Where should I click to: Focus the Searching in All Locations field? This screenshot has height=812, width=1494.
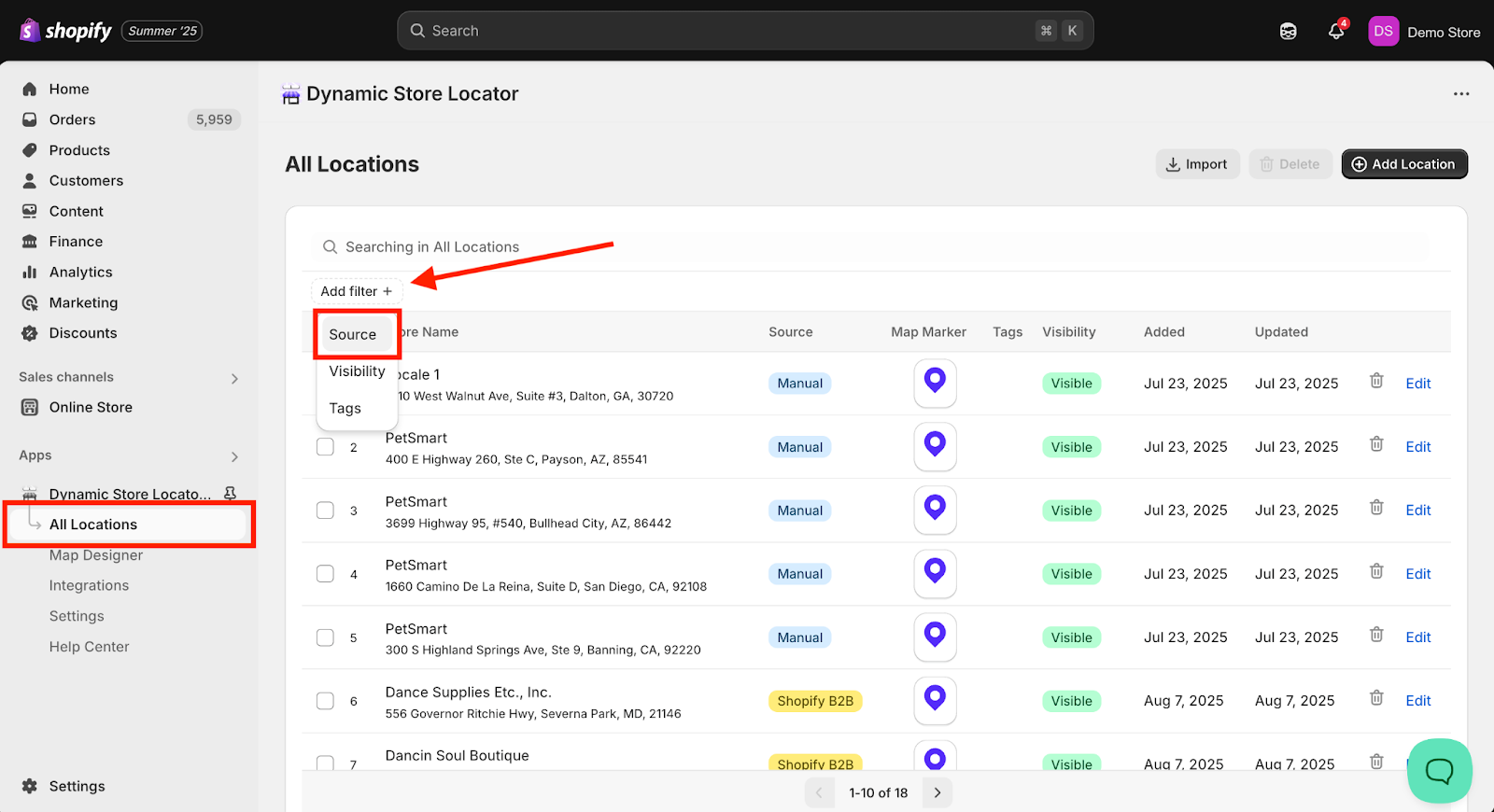point(870,246)
